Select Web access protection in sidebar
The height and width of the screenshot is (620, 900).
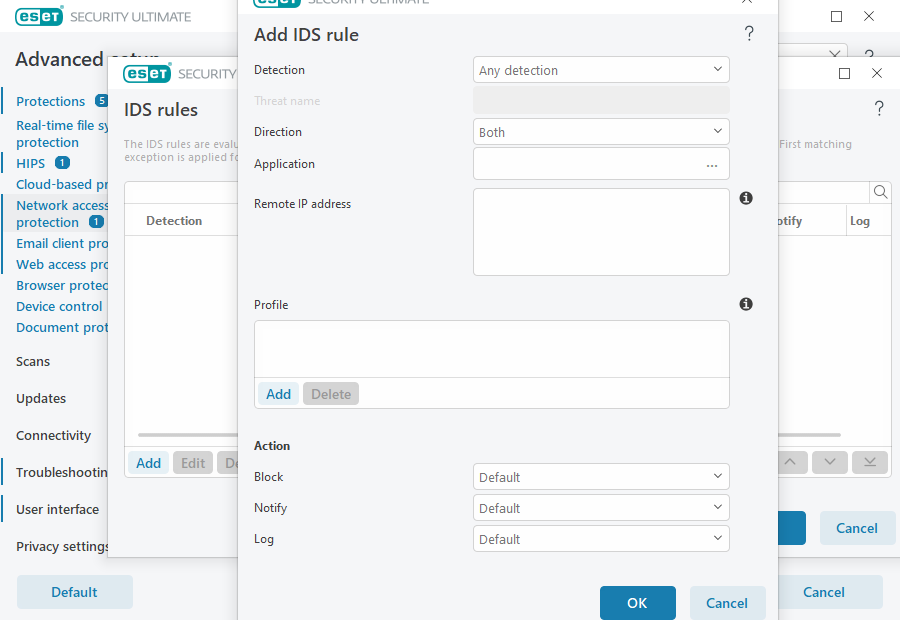coord(61,264)
